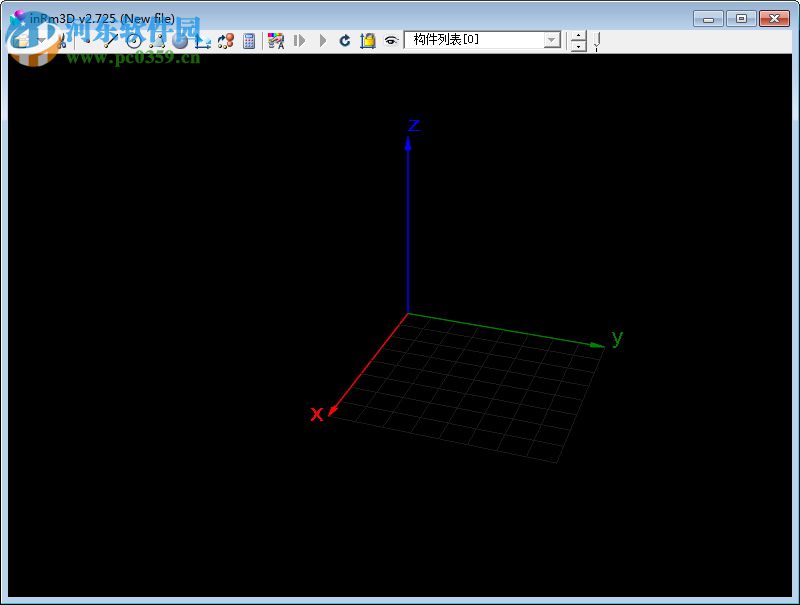
Task: Toggle the step-play control
Action: (x=300, y=42)
